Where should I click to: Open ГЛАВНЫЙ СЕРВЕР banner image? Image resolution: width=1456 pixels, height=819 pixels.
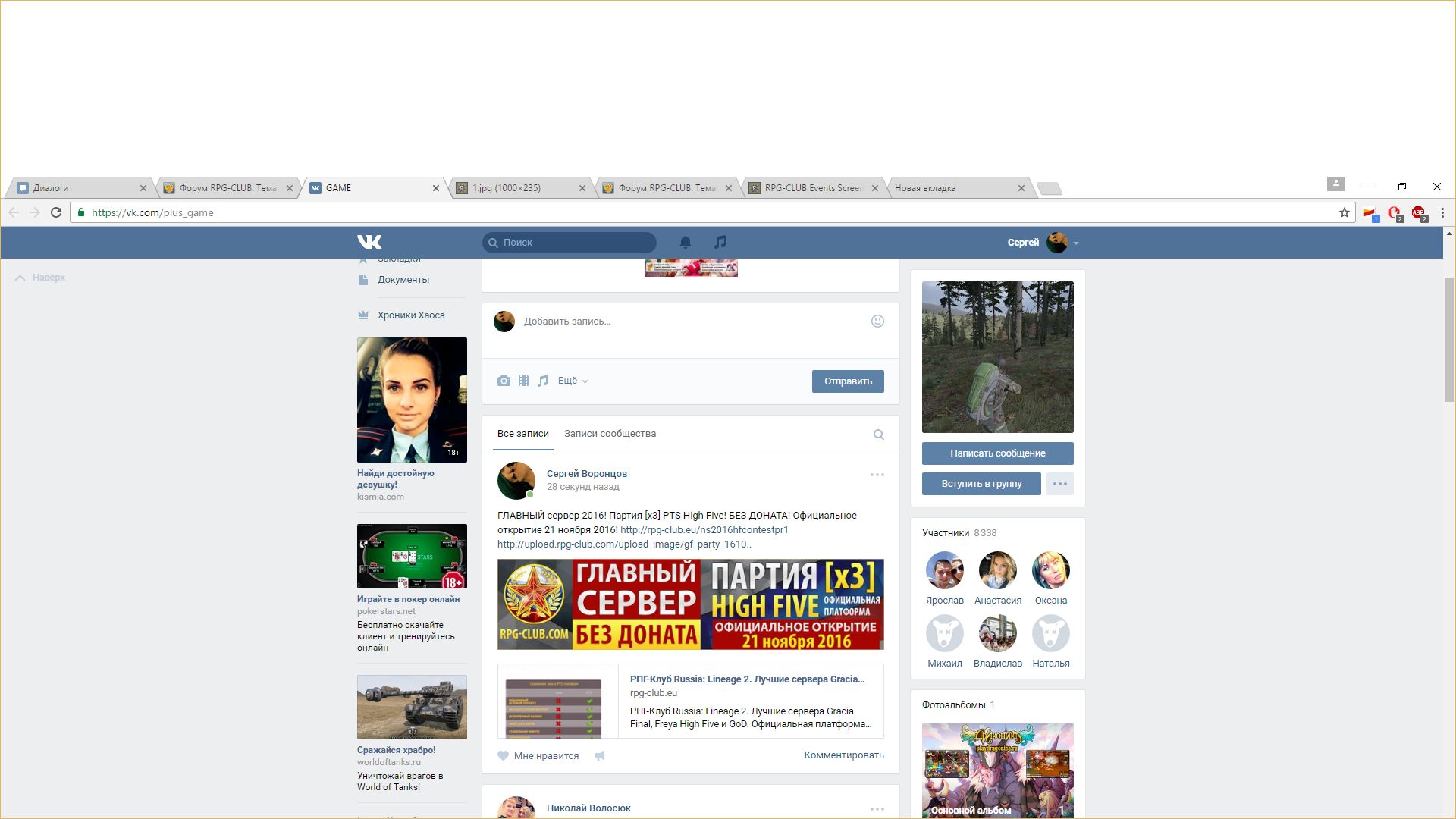[x=690, y=604]
